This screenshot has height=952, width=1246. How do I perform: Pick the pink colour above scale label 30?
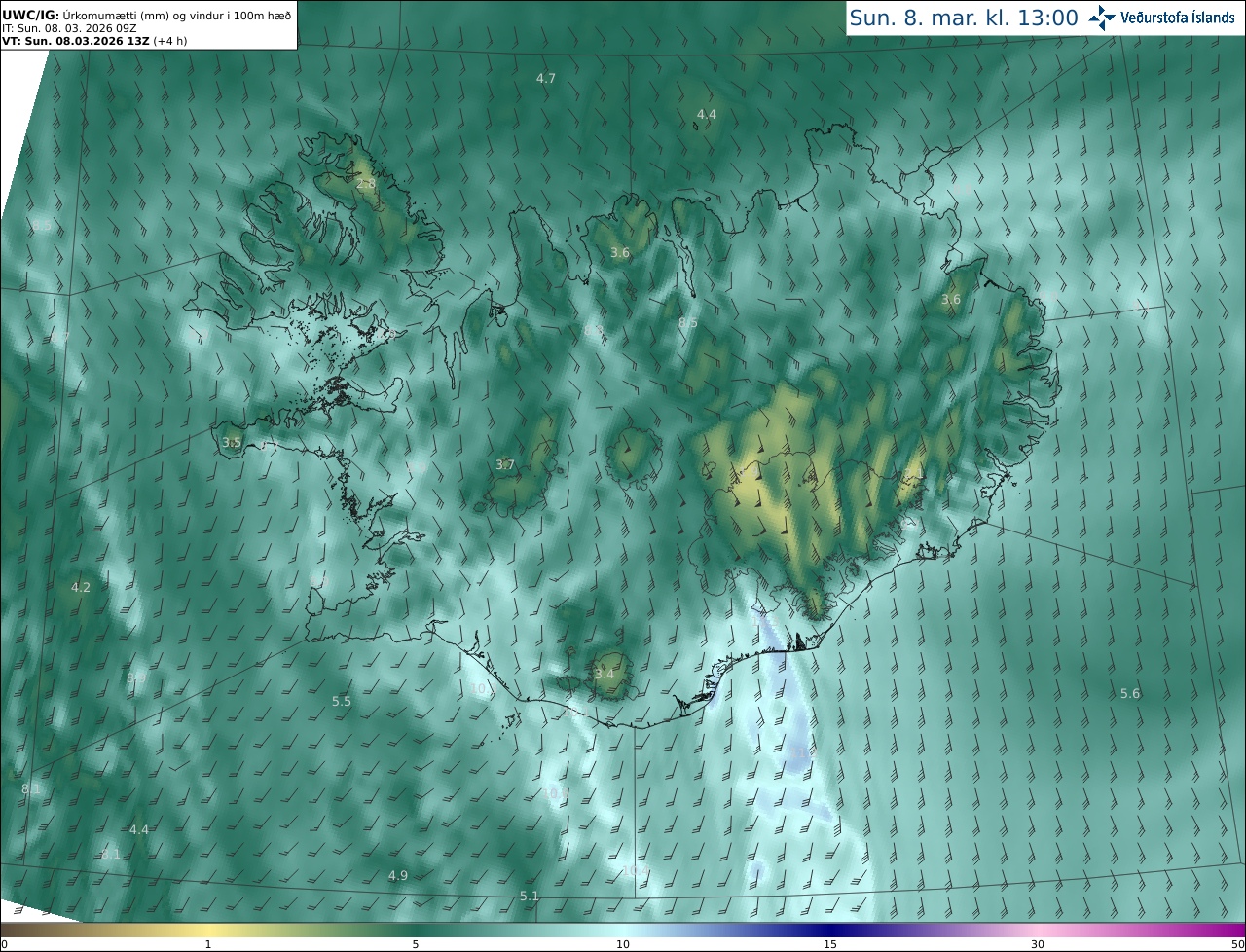[1038, 930]
